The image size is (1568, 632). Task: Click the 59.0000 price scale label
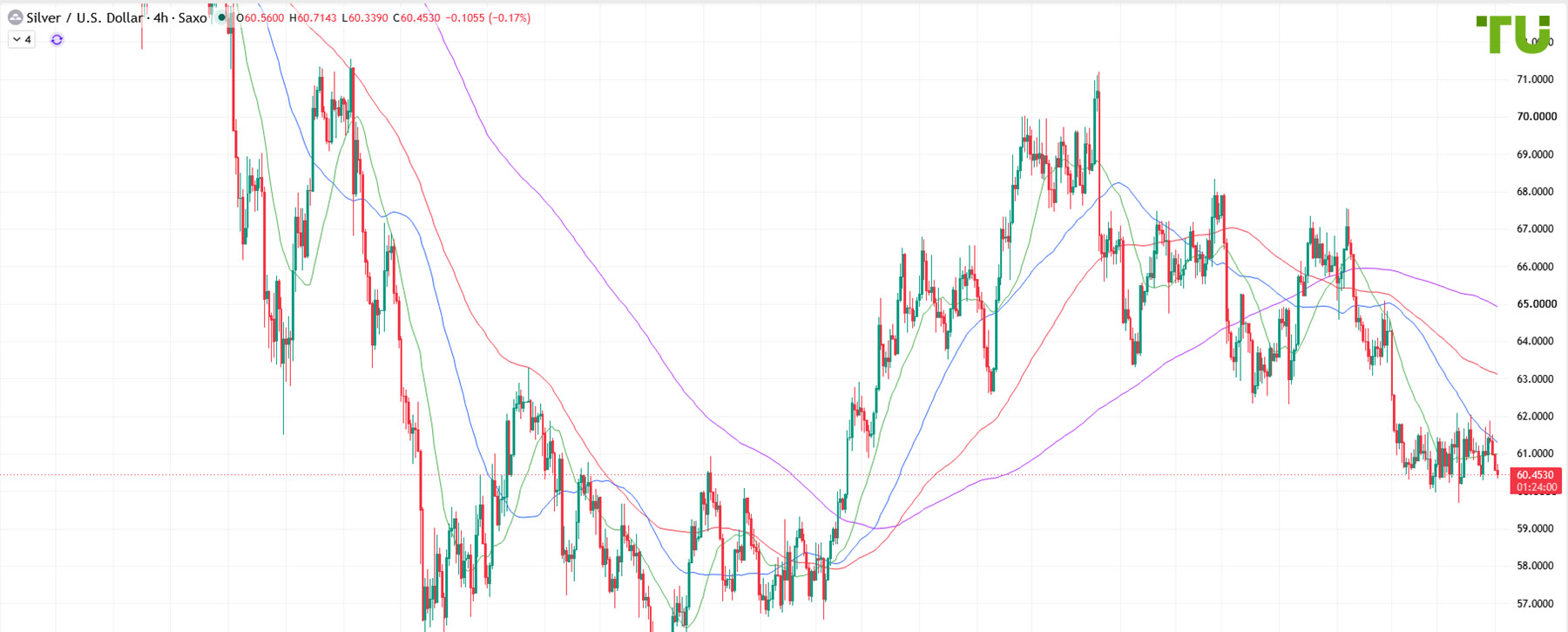coord(1535,528)
